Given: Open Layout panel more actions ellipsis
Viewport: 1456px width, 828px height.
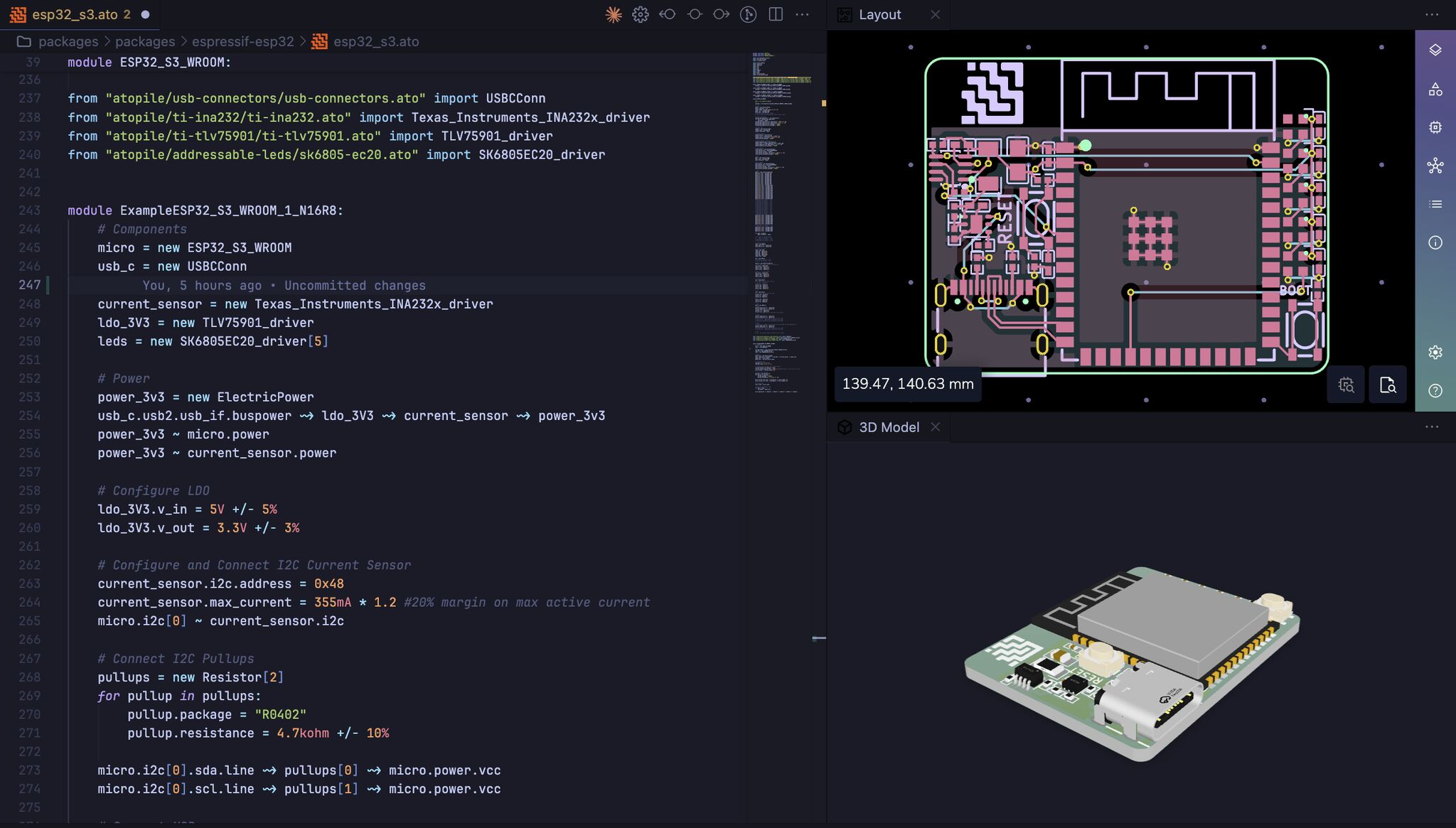Looking at the screenshot, I should (1432, 14).
